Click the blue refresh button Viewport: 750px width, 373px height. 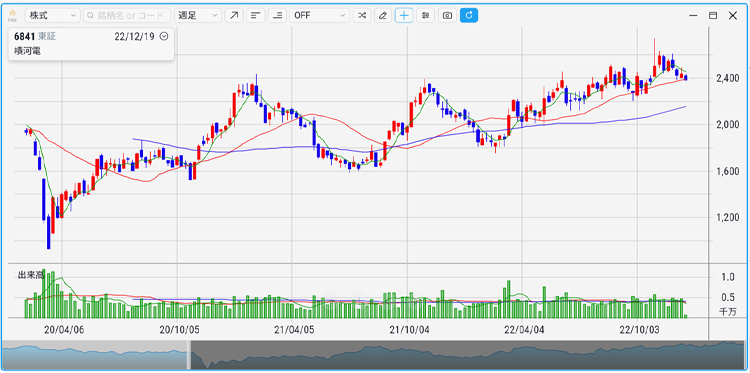point(469,15)
